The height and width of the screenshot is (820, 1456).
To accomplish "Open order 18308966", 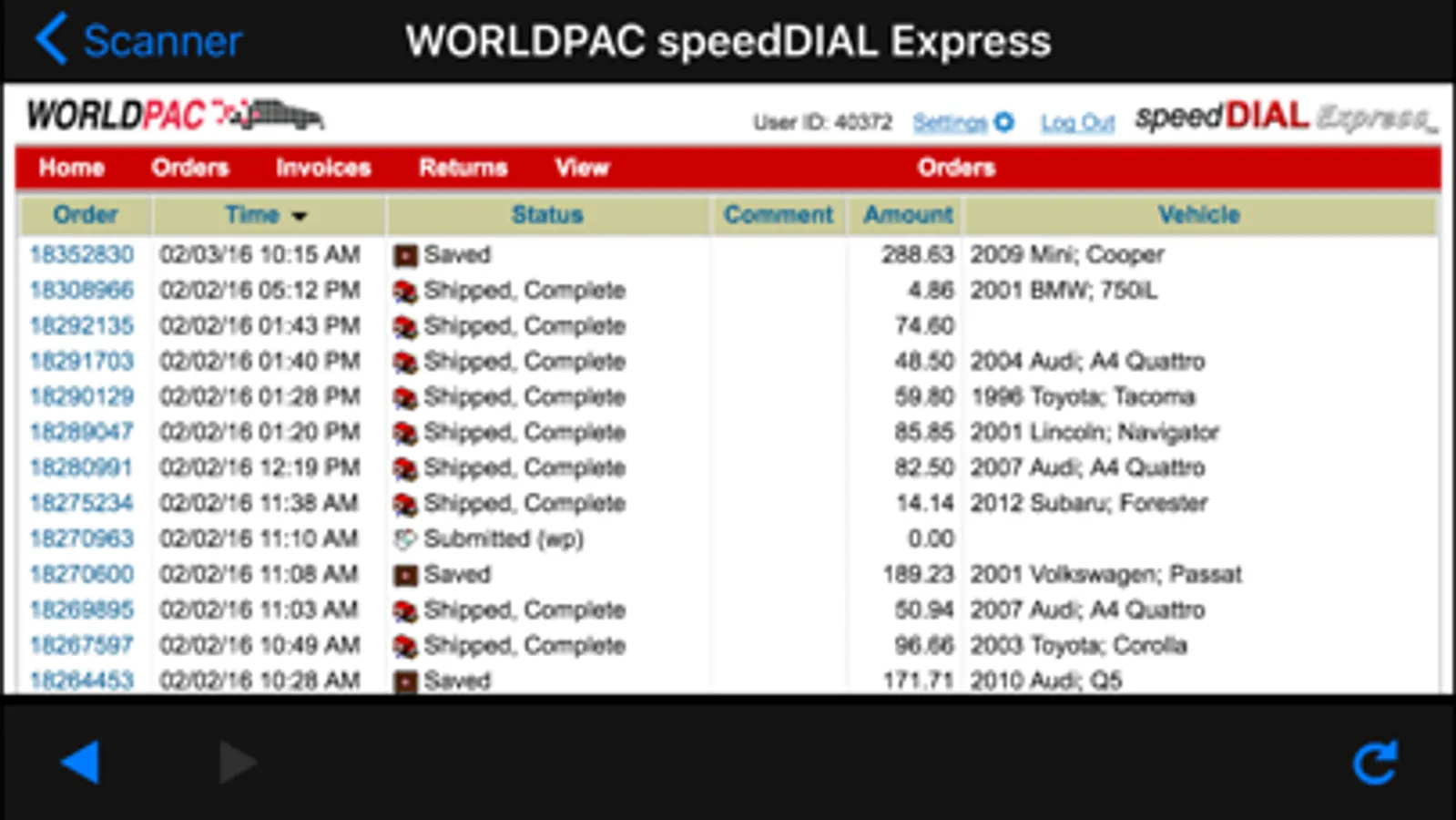I will pyautogui.click(x=82, y=290).
